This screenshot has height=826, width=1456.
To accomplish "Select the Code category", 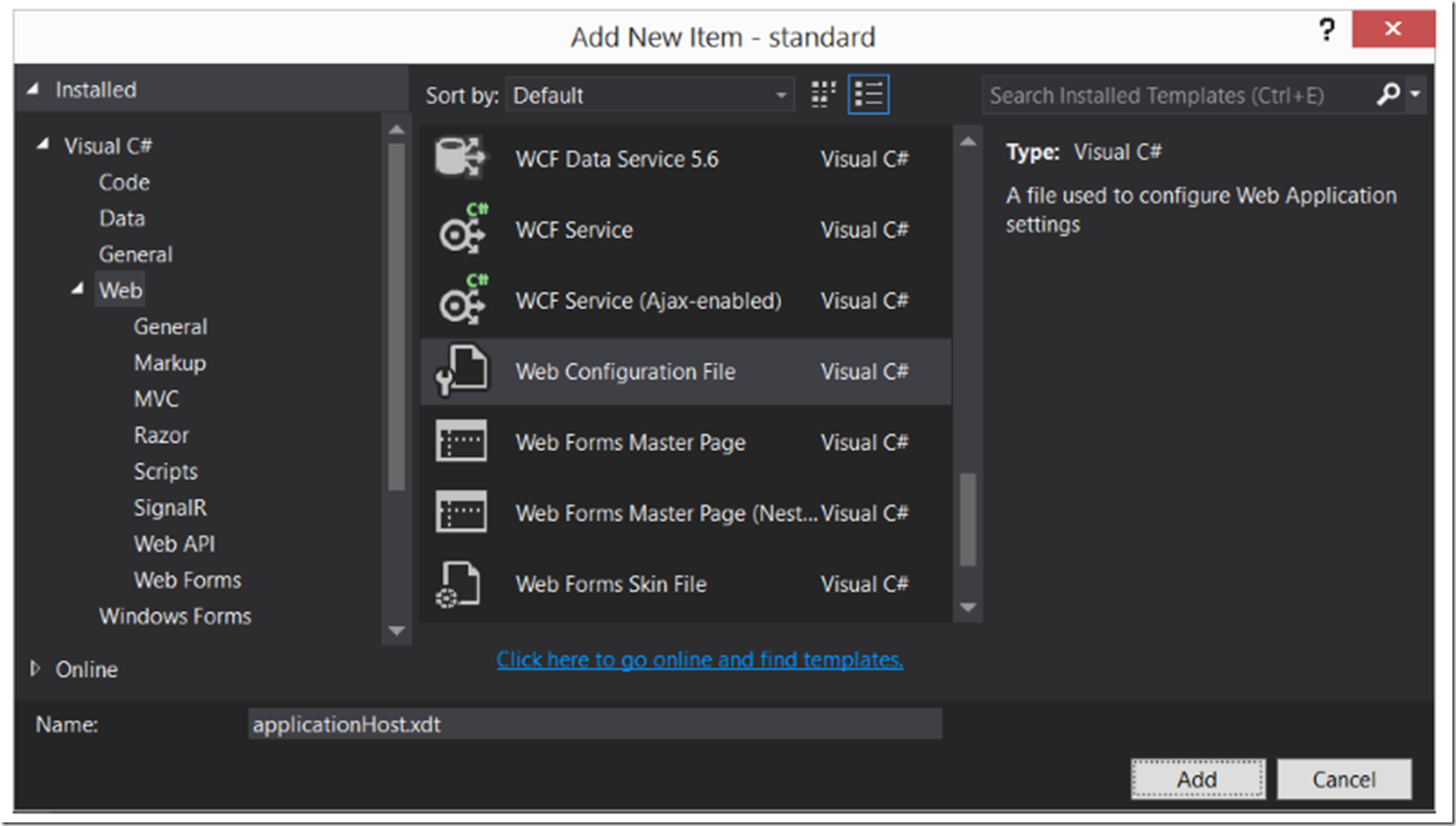I will tap(124, 182).
